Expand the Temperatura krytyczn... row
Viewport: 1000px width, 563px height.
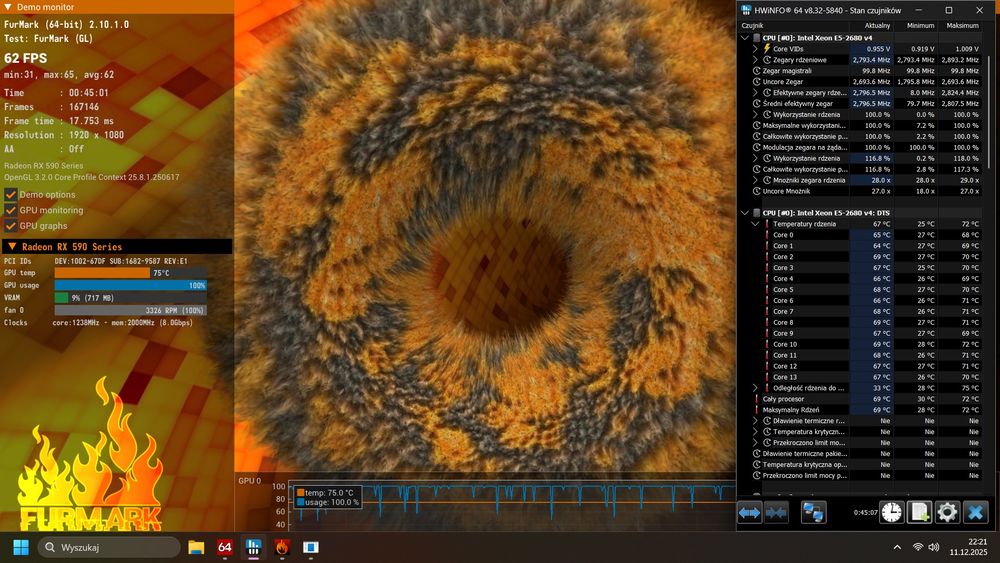(x=755, y=432)
